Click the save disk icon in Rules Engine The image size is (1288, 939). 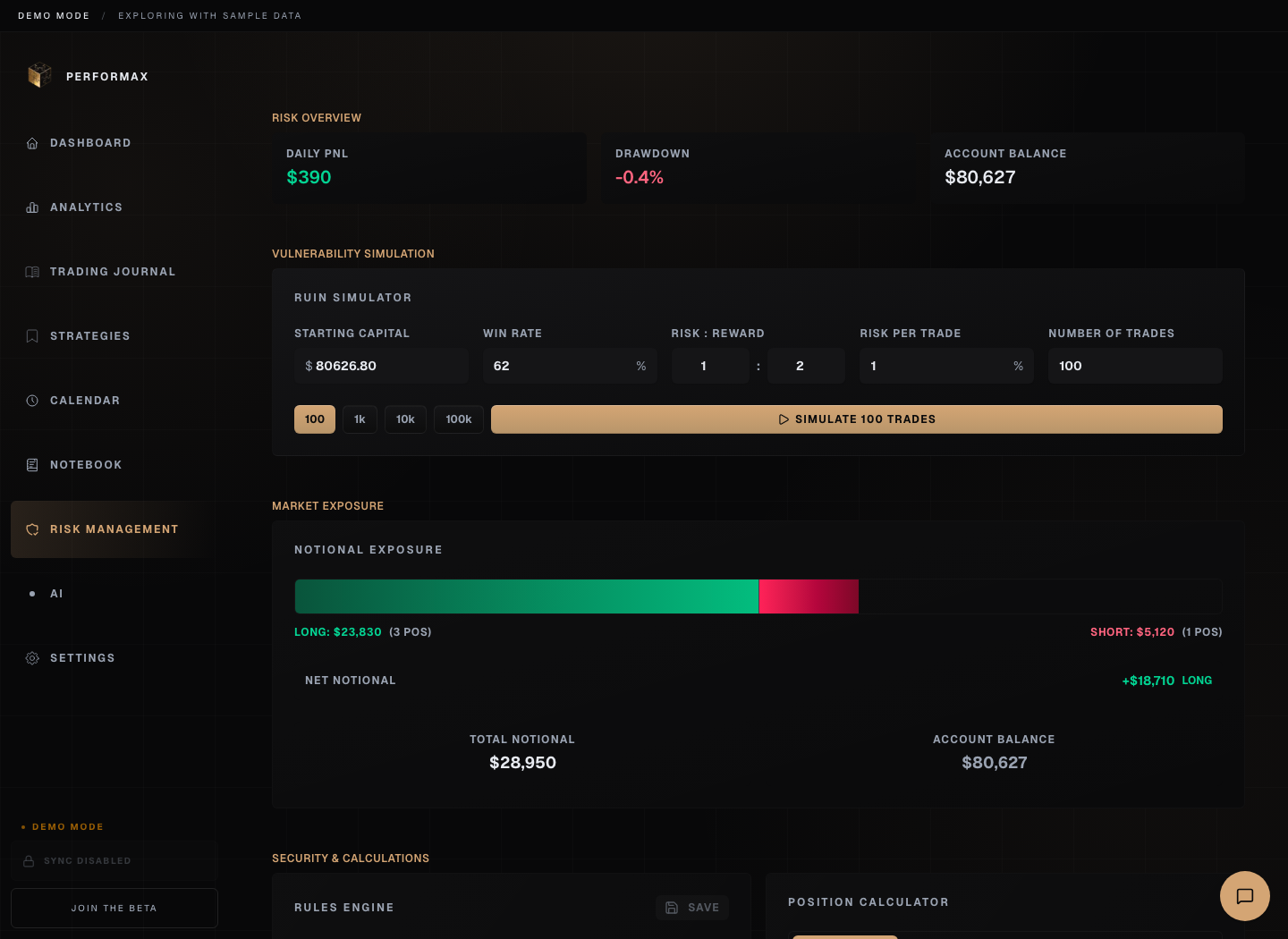(672, 908)
